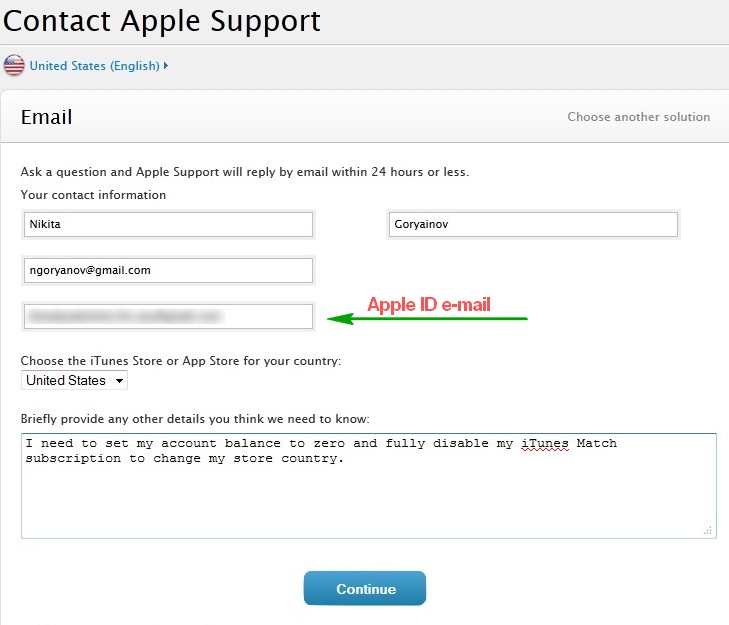Click the last name field containing Goryainov
This screenshot has height=625, width=729.
(532, 224)
